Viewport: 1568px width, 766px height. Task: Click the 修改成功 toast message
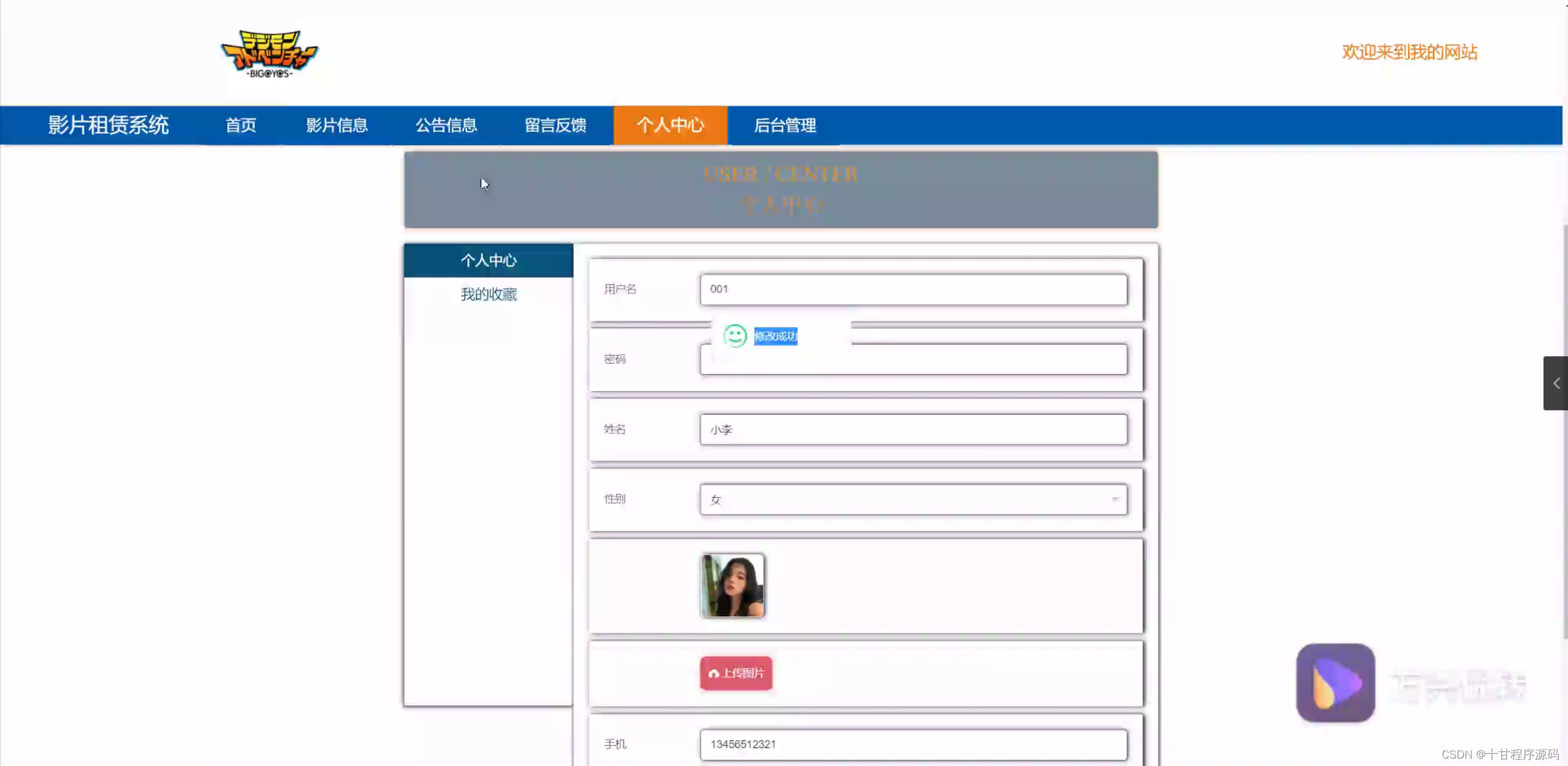(775, 336)
